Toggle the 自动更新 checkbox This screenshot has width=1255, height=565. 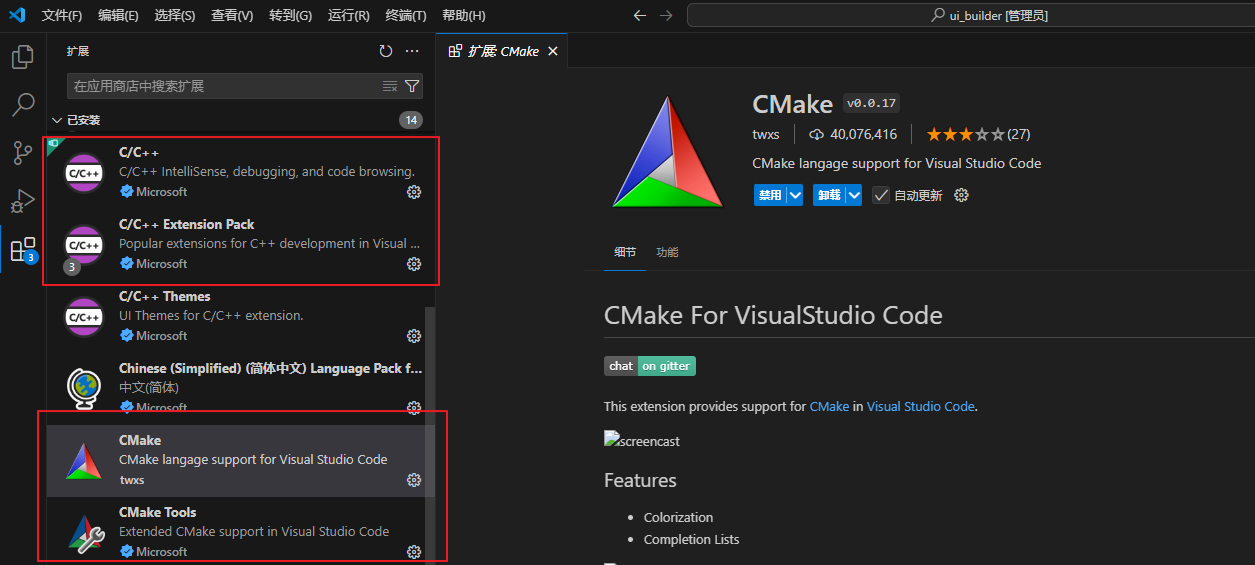[881, 195]
